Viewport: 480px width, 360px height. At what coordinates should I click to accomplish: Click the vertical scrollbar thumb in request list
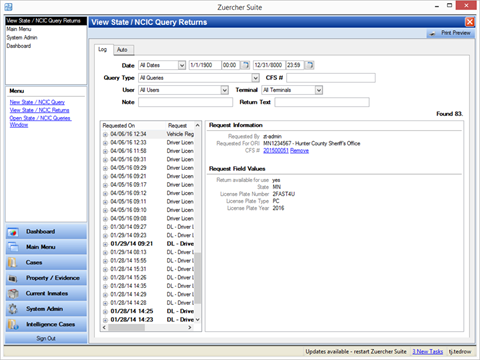point(198,278)
